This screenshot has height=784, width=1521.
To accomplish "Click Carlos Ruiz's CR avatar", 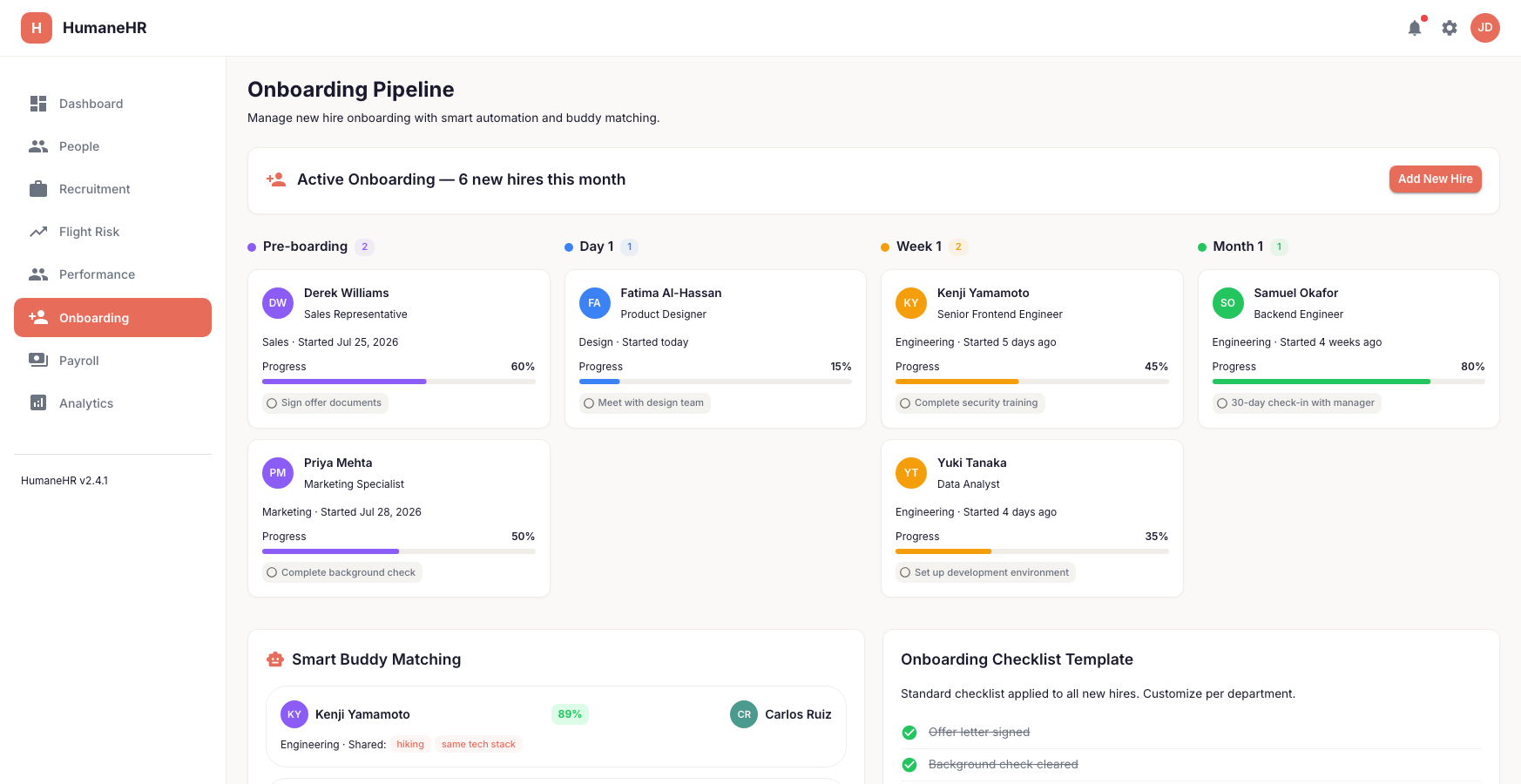I will pos(744,714).
